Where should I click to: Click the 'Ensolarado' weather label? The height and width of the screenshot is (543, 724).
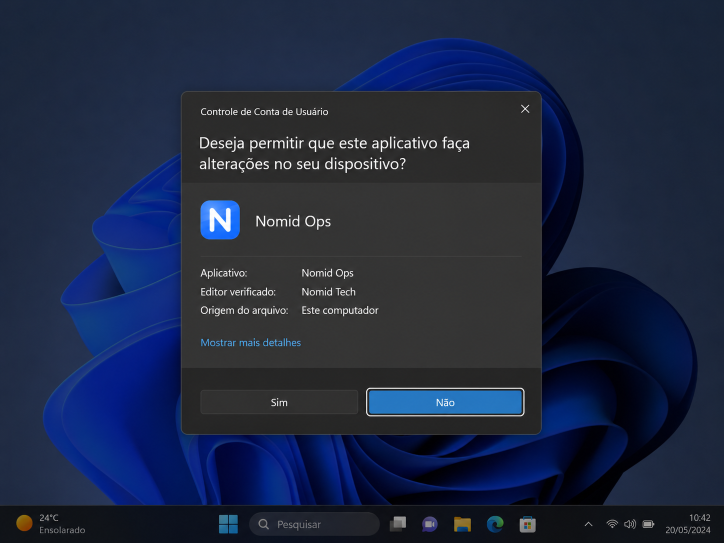(62, 530)
